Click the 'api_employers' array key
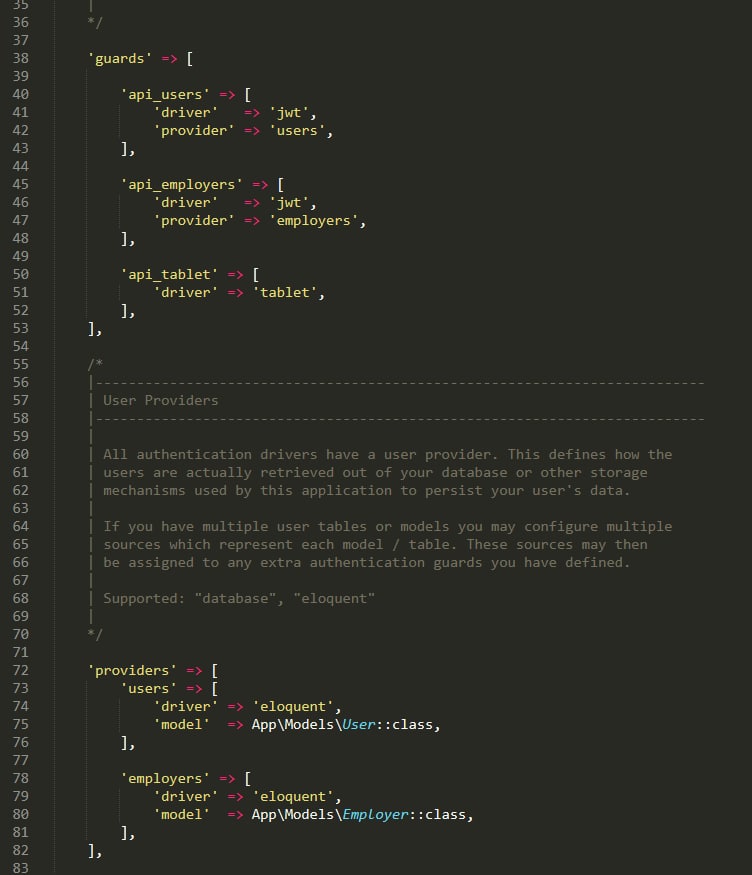 [x=182, y=185]
